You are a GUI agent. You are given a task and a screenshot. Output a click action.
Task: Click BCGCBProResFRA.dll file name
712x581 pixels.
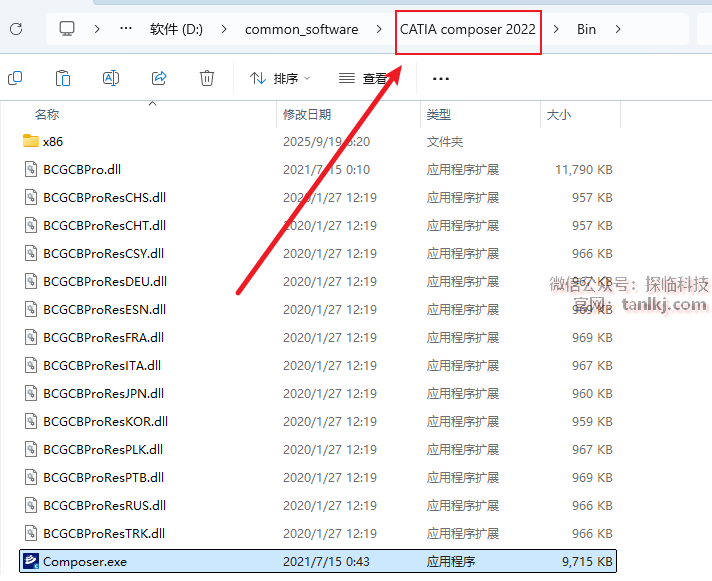(104, 338)
